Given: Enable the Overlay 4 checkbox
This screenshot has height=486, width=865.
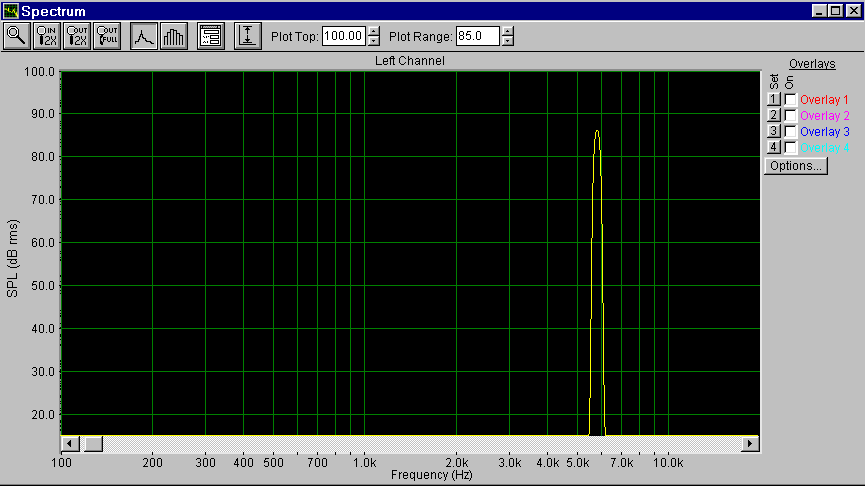Looking at the screenshot, I should [791, 148].
